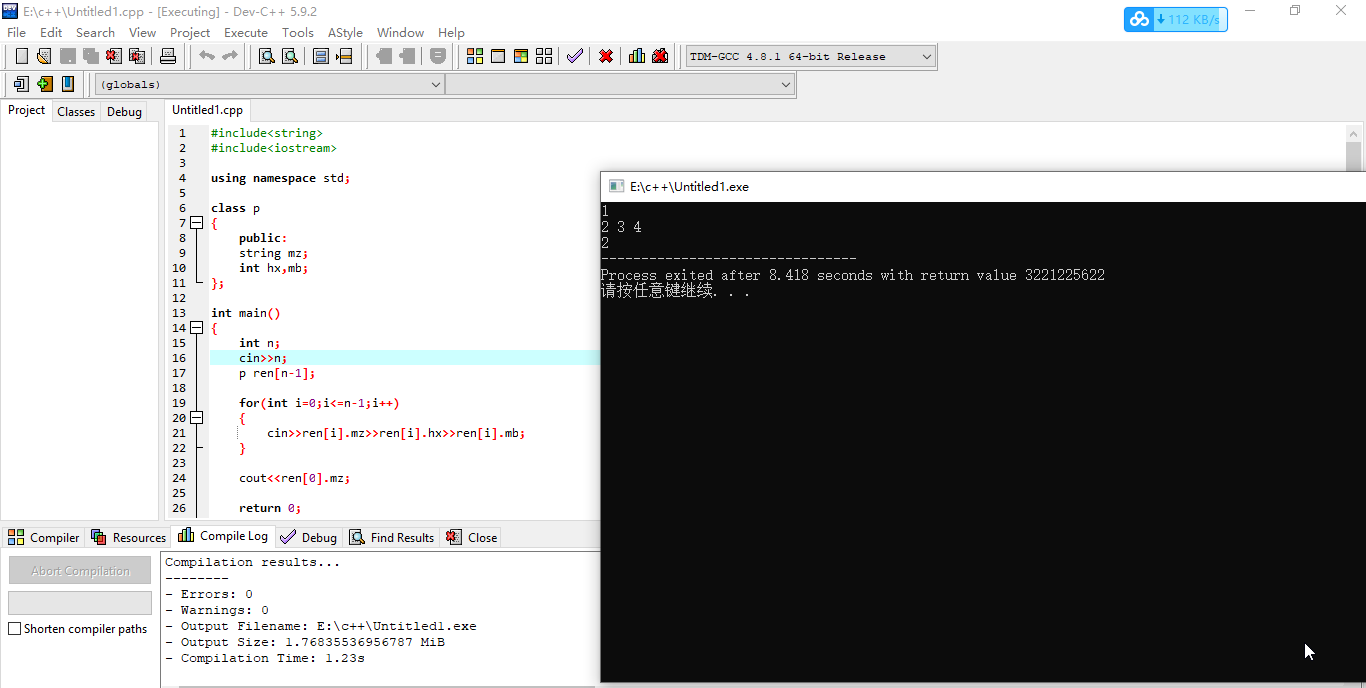This screenshot has height=688, width=1366.
Task: Click the Toggle Bookmarks toolbar icon
Action: coord(45,84)
